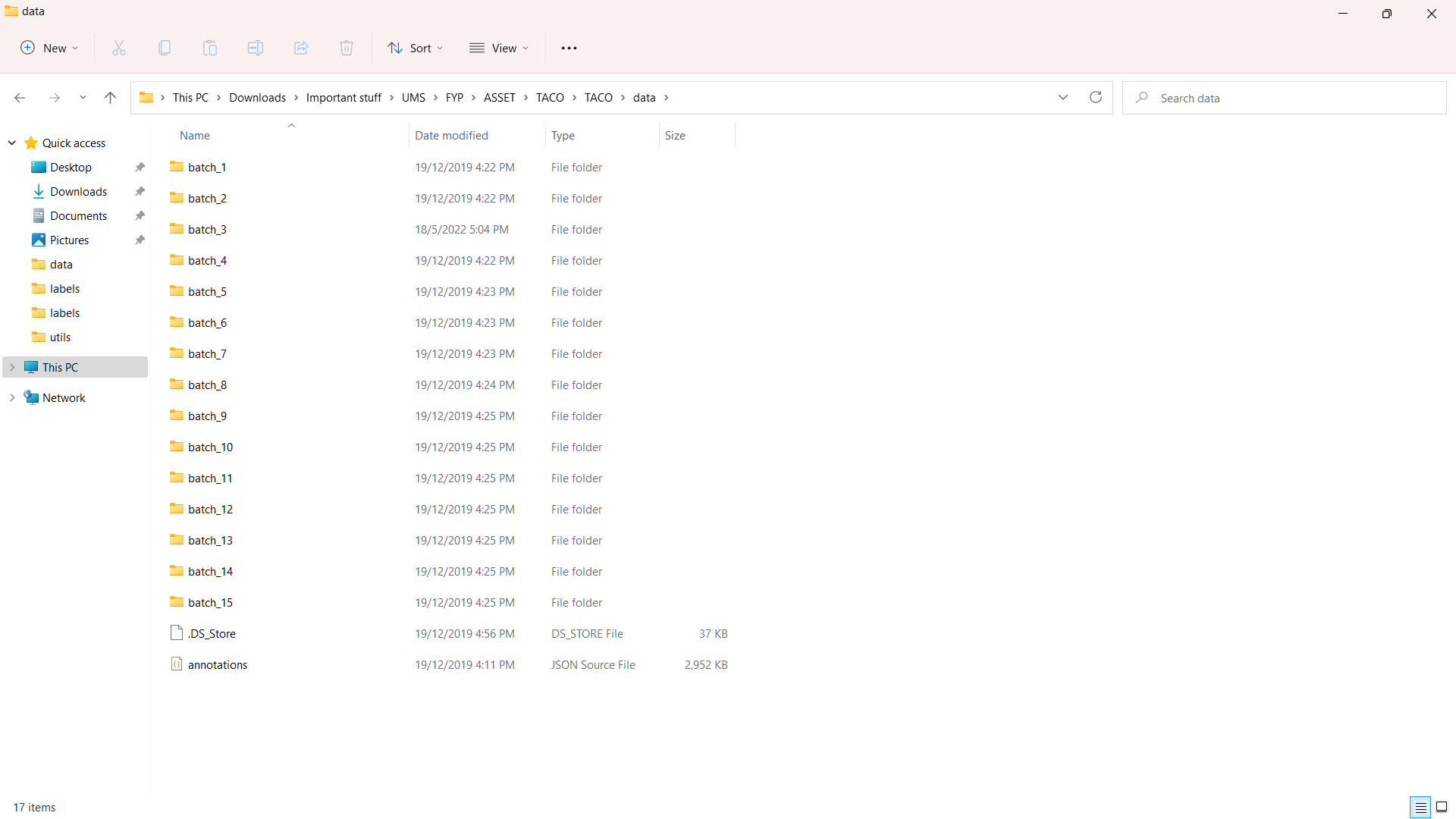1456x819 pixels.
Task: Refresh the current folder view
Action: 1095,97
